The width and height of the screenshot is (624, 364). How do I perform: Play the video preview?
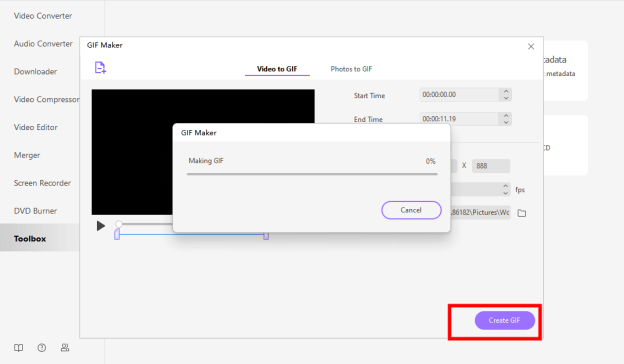coord(101,226)
